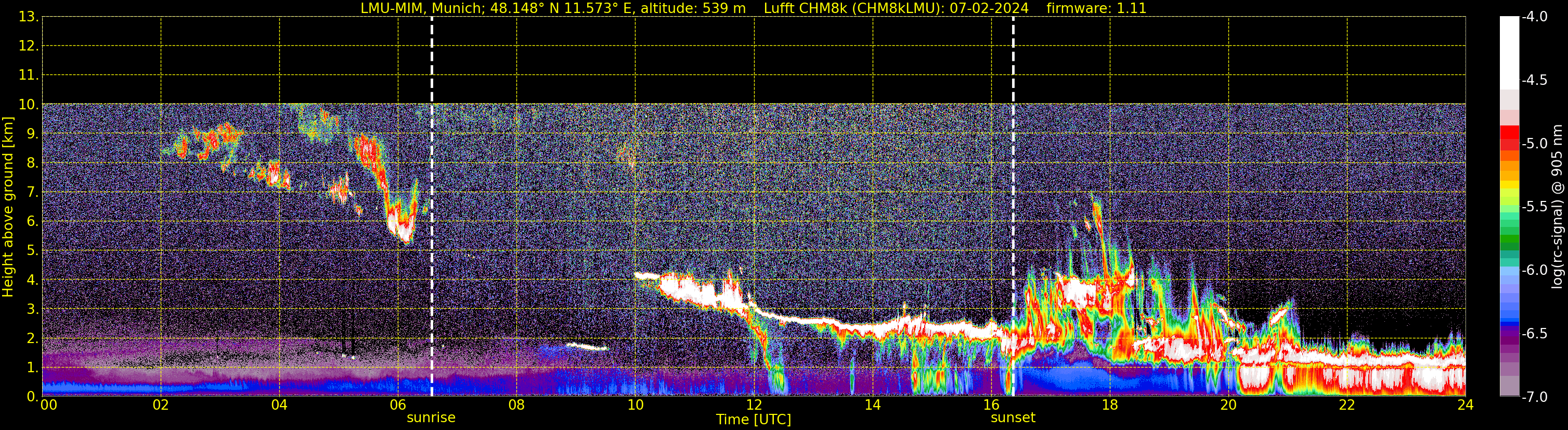
Task: Click the white top segment of the colorbar
Action: (x=1510, y=54)
